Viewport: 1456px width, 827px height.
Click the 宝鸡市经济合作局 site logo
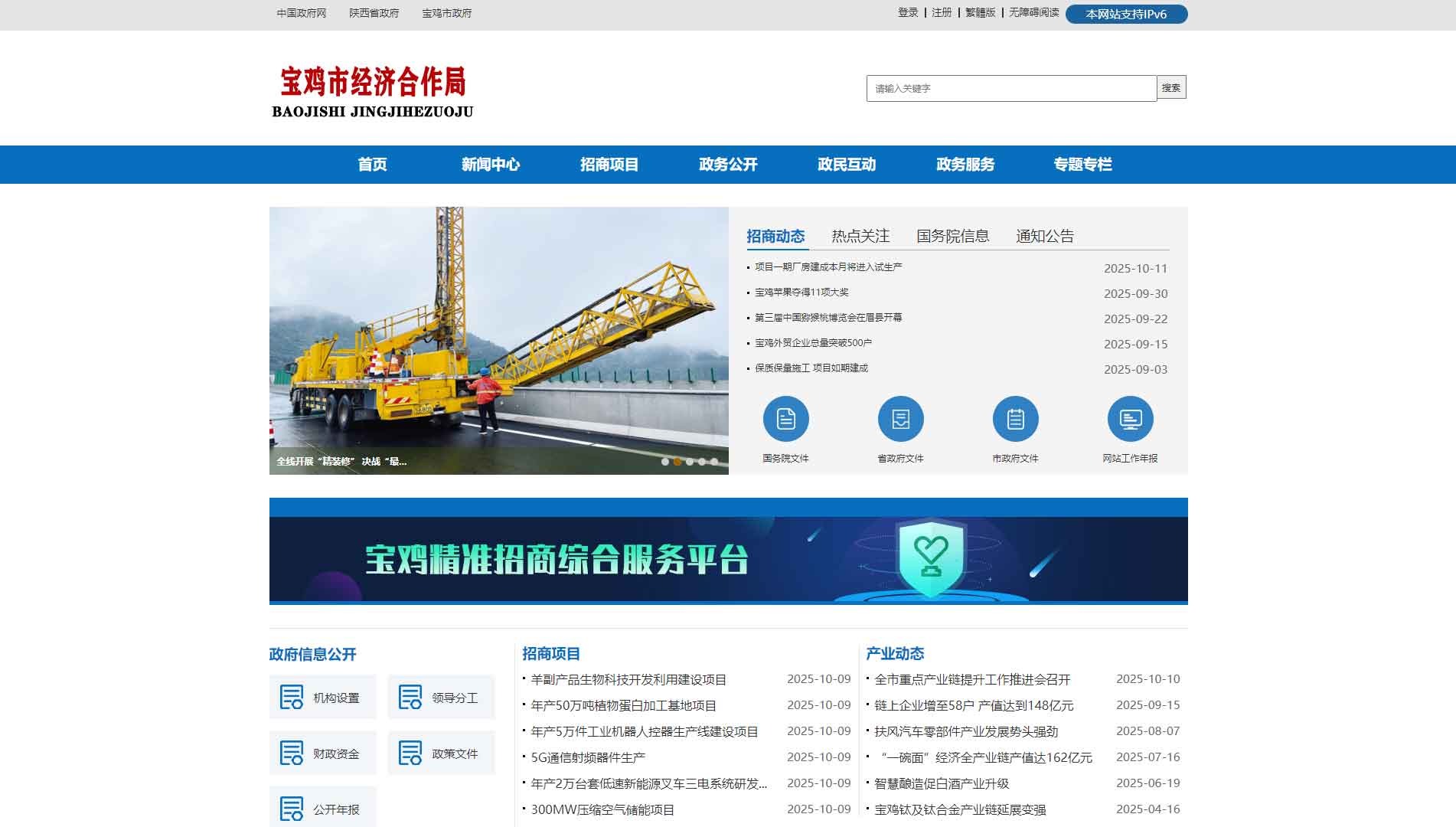click(373, 92)
